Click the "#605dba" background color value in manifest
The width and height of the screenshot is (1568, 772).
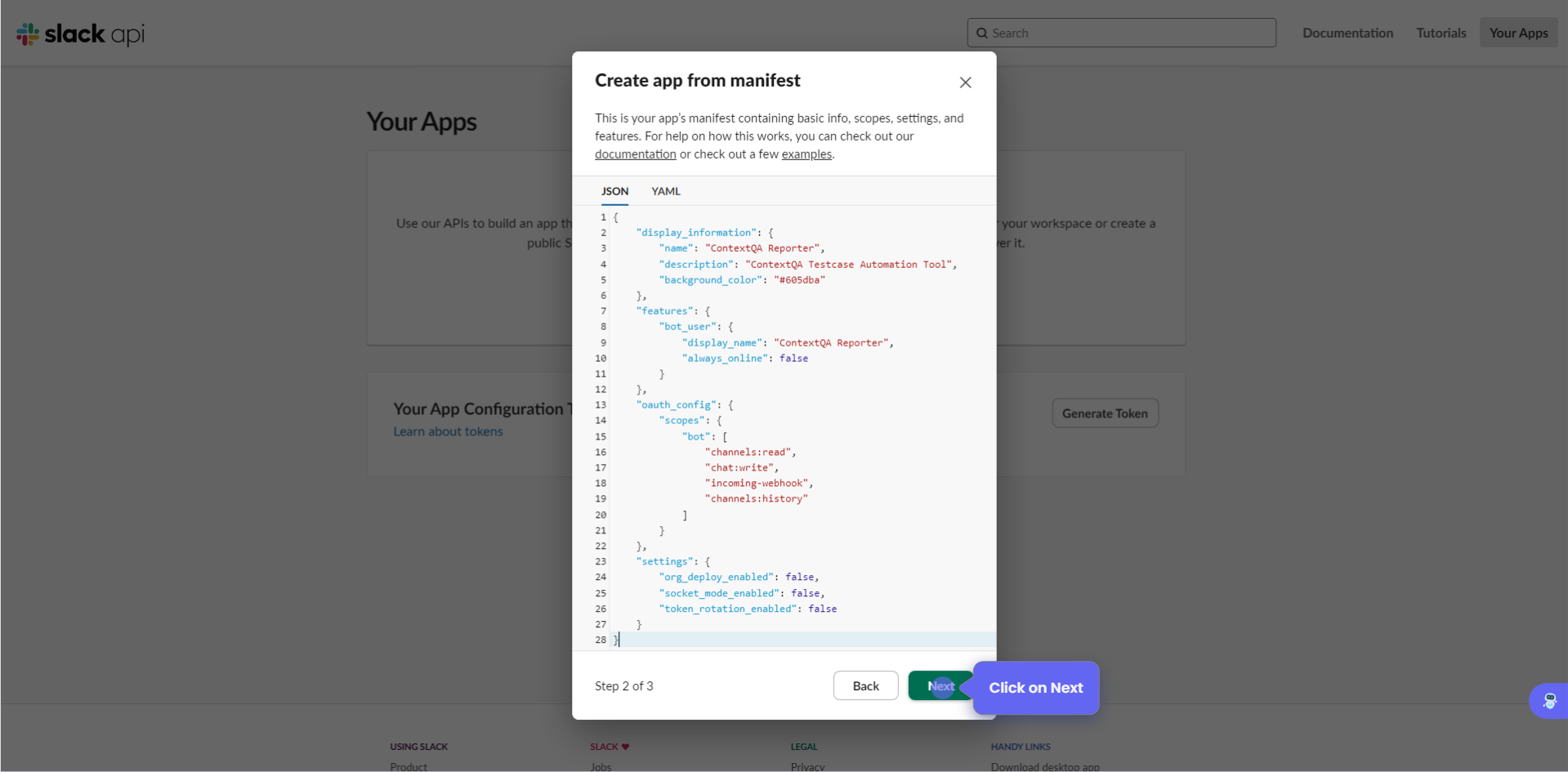click(799, 280)
